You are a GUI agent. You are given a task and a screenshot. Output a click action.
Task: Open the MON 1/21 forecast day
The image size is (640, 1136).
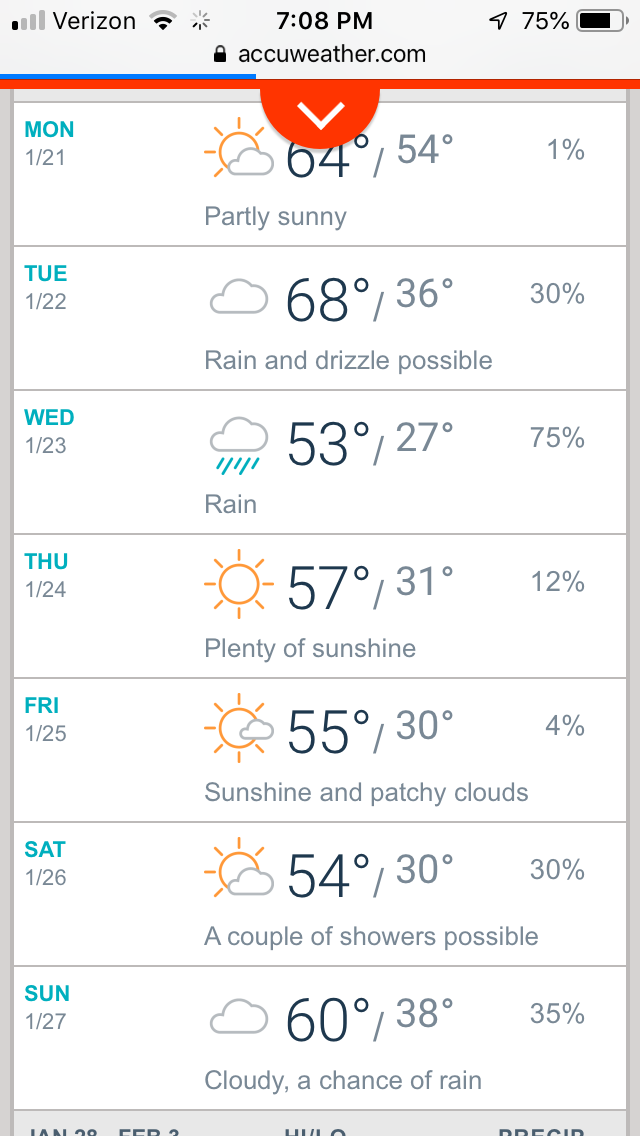coord(50,141)
